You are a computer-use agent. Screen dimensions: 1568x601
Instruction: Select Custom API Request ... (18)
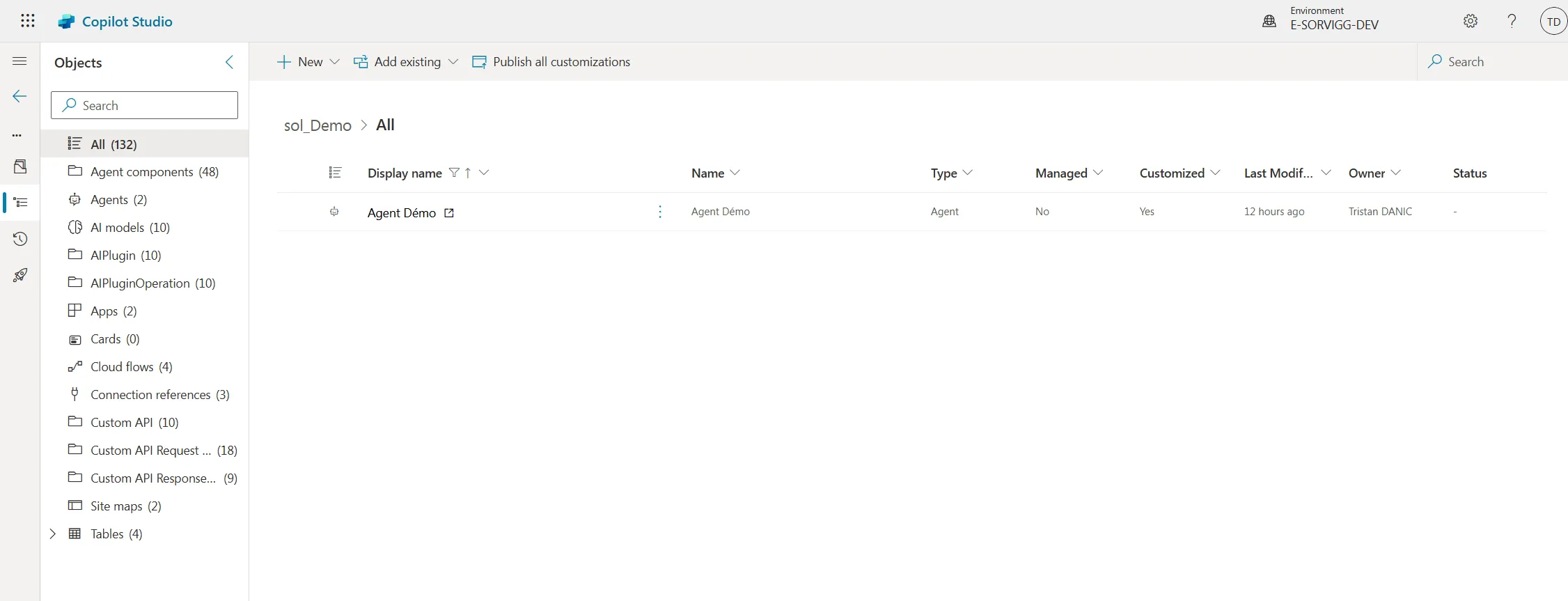pos(145,451)
